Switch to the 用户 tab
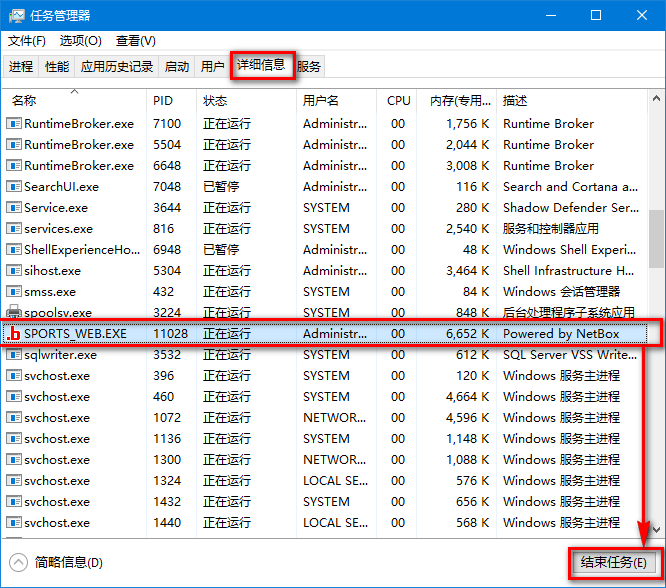This screenshot has height=588, width=666. (213, 67)
